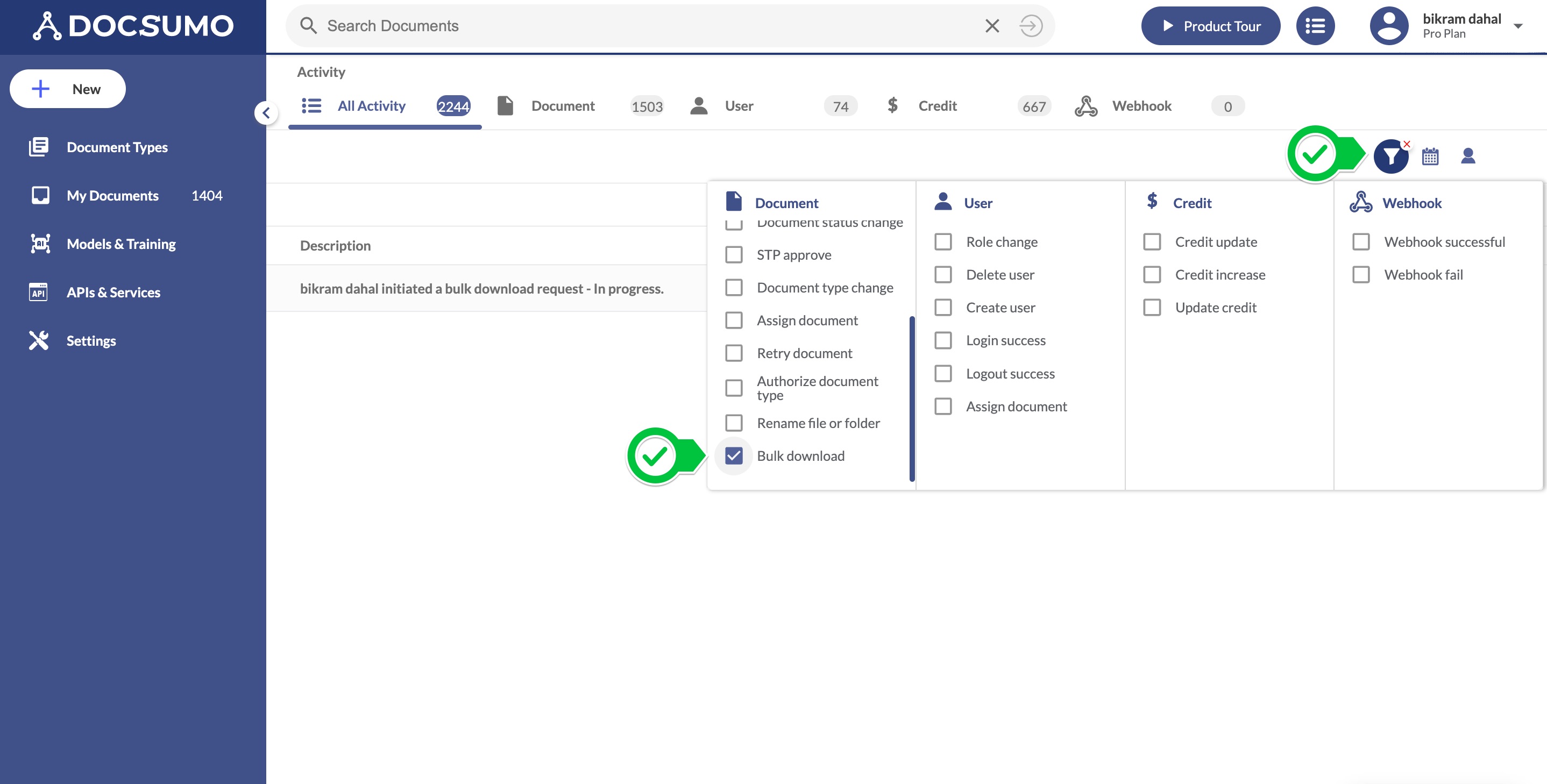Check Webhook fail filter
This screenshot has height=784, width=1547.
point(1361,274)
